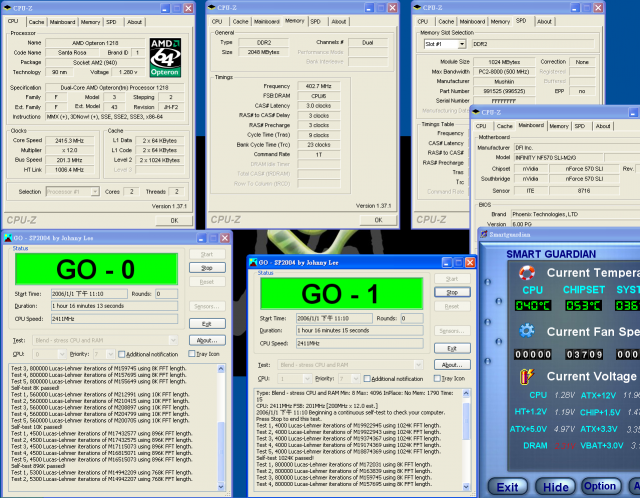Select Memory tab in Mainboard CPU-Z window
640x498 pixels.
(559, 126)
